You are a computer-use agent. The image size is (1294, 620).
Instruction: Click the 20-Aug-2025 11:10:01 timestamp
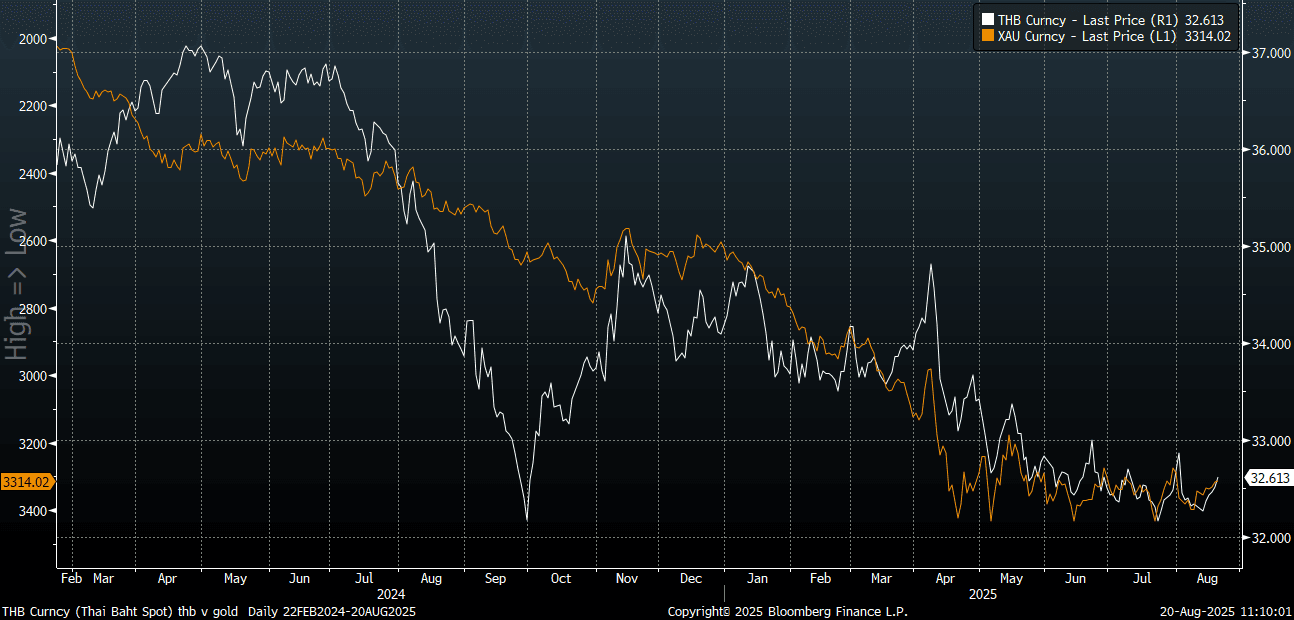coord(1227,611)
